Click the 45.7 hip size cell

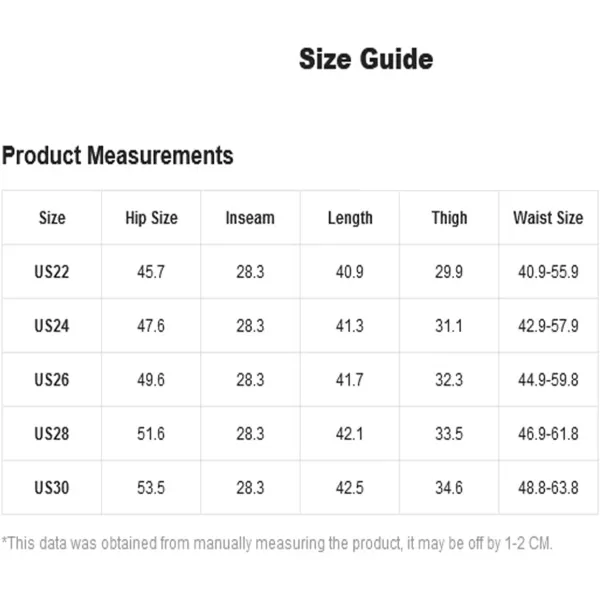tap(151, 272)
